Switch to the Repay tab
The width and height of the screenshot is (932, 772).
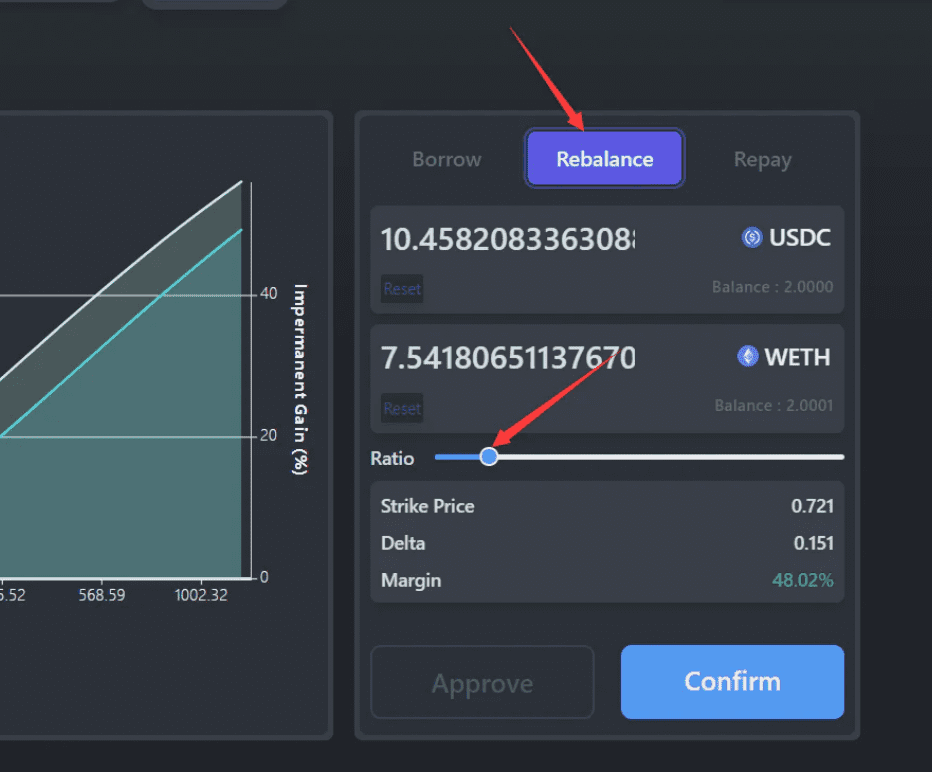(x=762, y=158)
